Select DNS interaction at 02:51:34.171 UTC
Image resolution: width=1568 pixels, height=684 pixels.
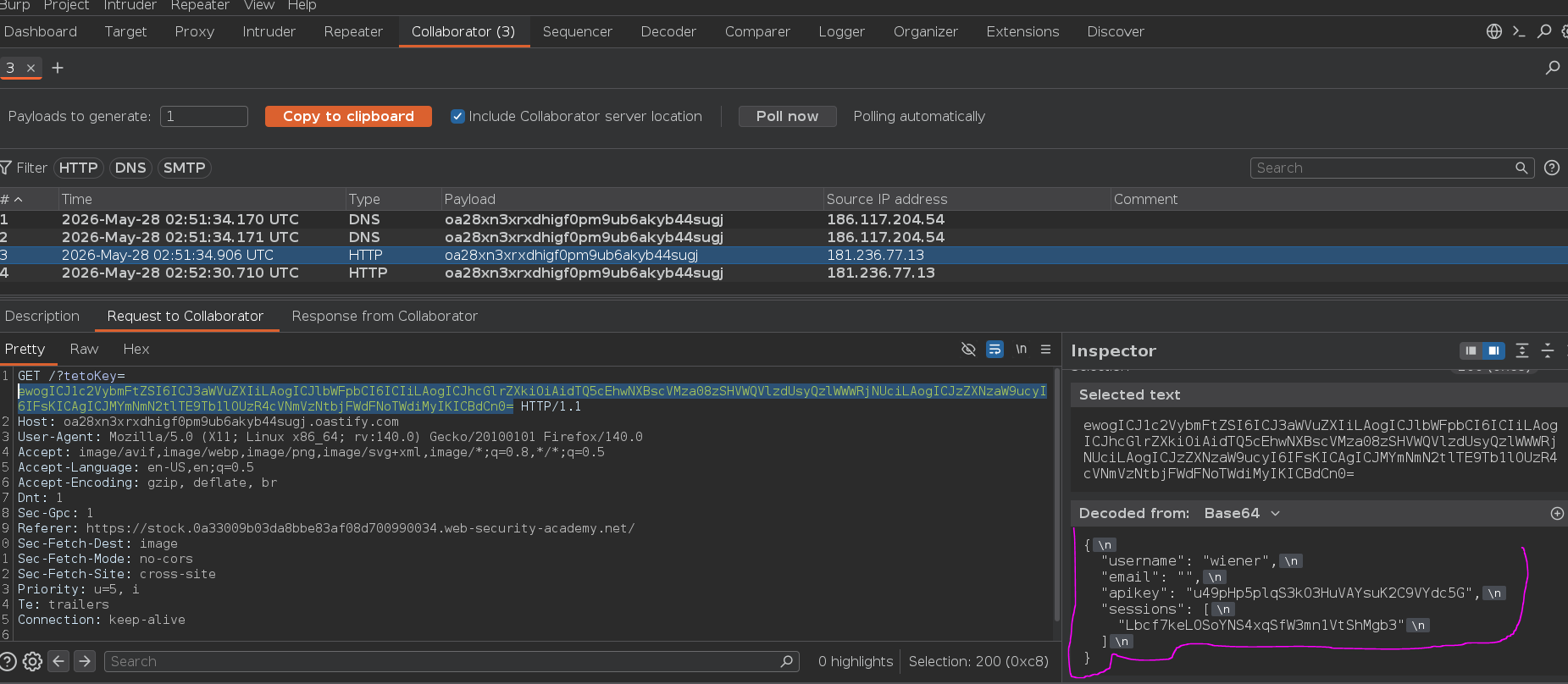(x=784, y=237)
